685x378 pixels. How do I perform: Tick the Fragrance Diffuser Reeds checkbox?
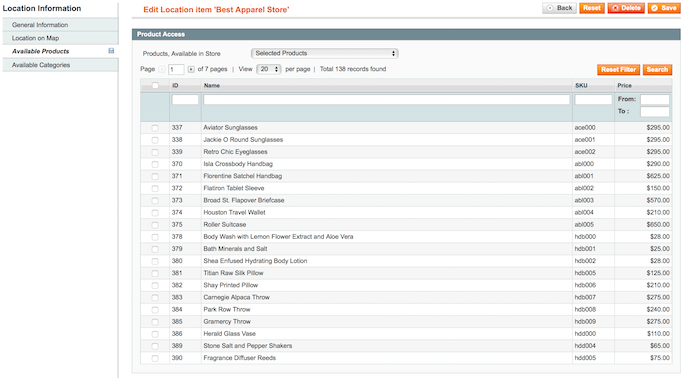[155, 358]
